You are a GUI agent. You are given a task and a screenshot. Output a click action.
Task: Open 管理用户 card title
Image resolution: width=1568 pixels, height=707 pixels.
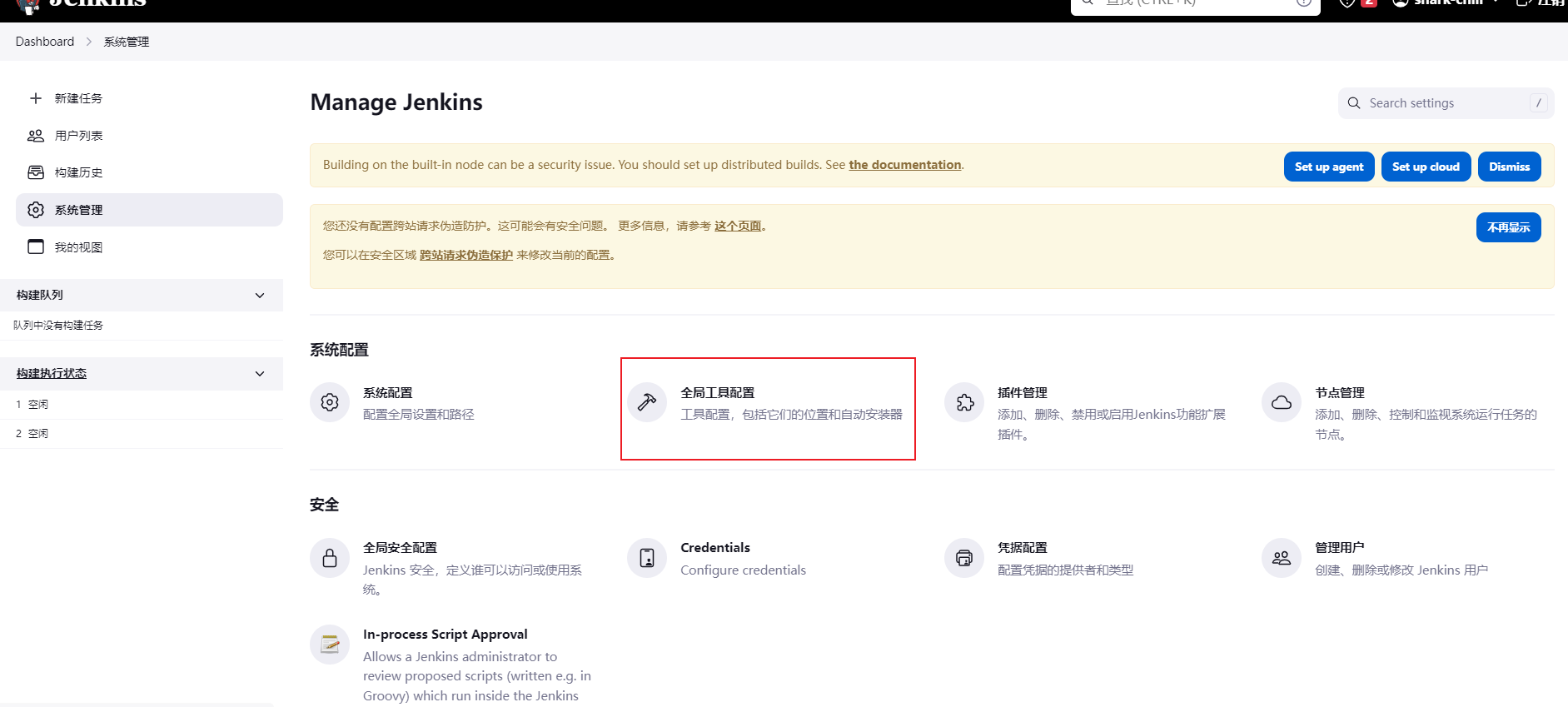tap(1340, 548)
